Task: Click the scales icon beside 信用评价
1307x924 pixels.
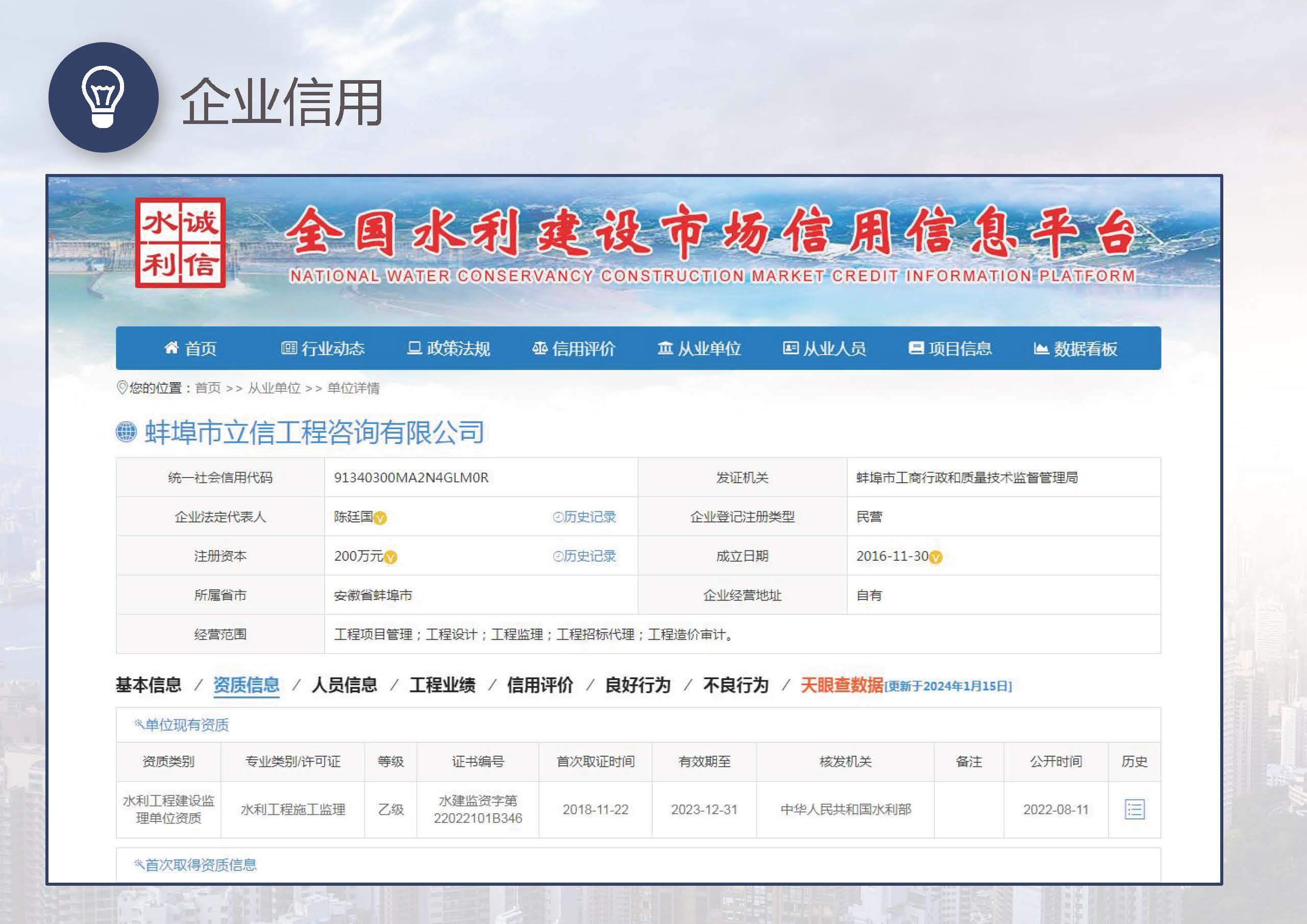Action: [539, 347]
